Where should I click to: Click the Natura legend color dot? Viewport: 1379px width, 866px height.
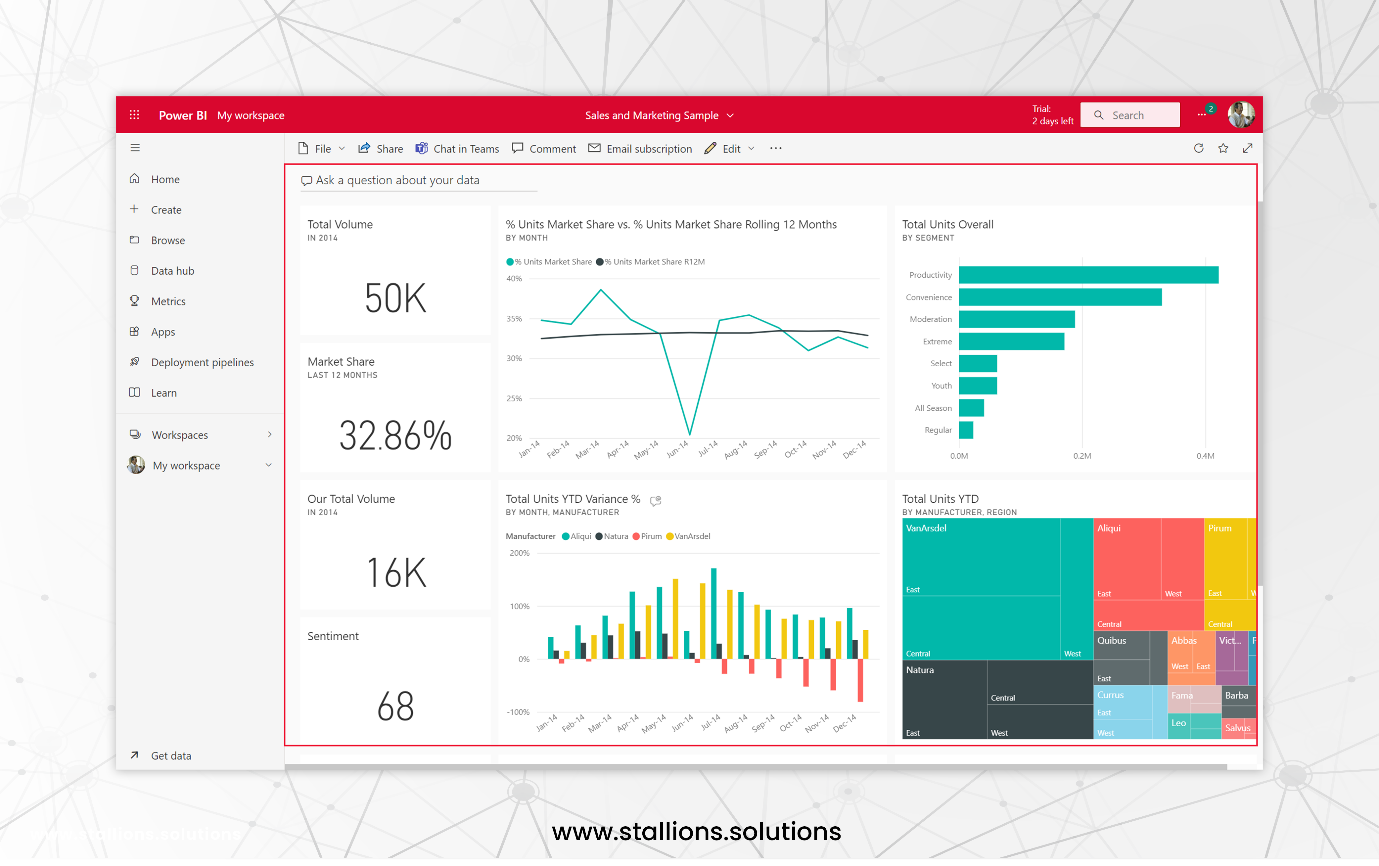[x=599, y=536]
